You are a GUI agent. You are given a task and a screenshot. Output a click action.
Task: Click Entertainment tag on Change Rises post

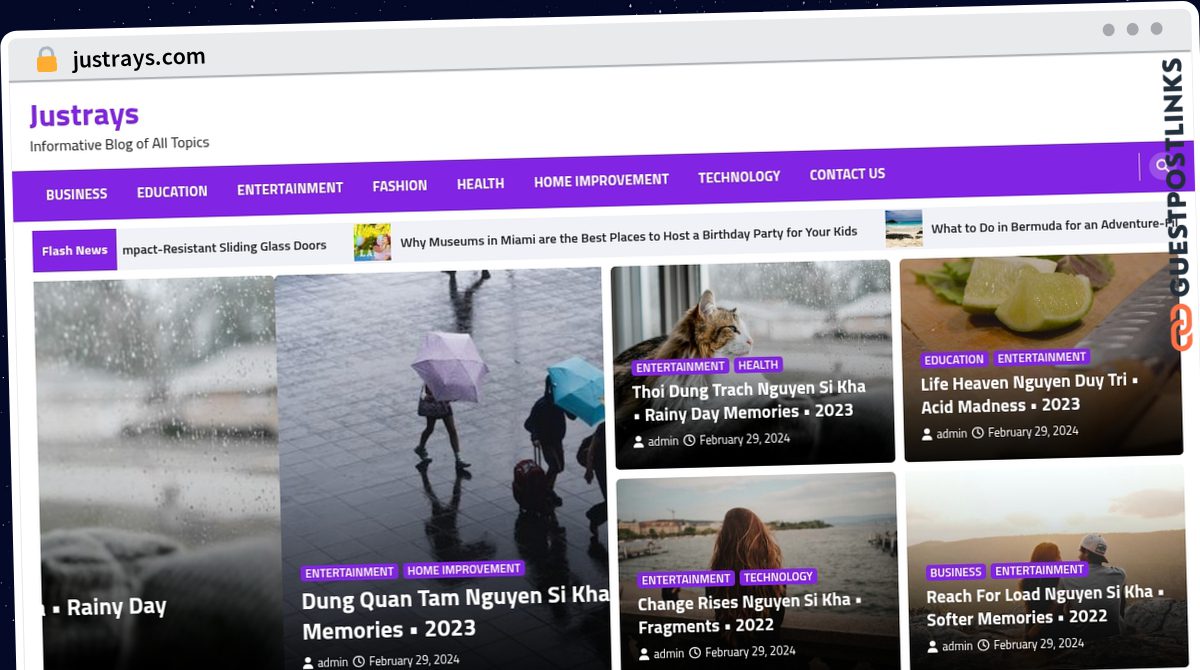pyautogui.click(x=686, y=579)
